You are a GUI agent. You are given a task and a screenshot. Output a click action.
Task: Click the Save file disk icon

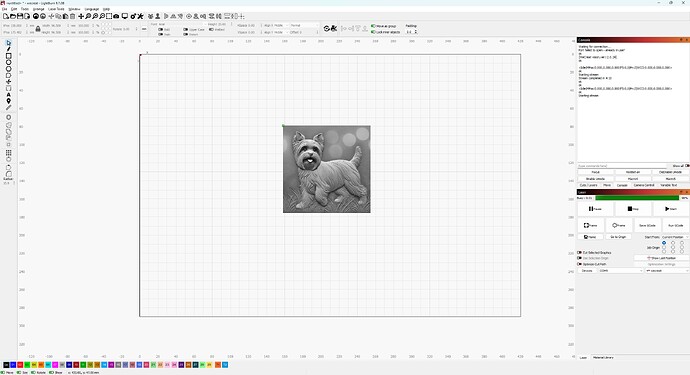[20, 16]
